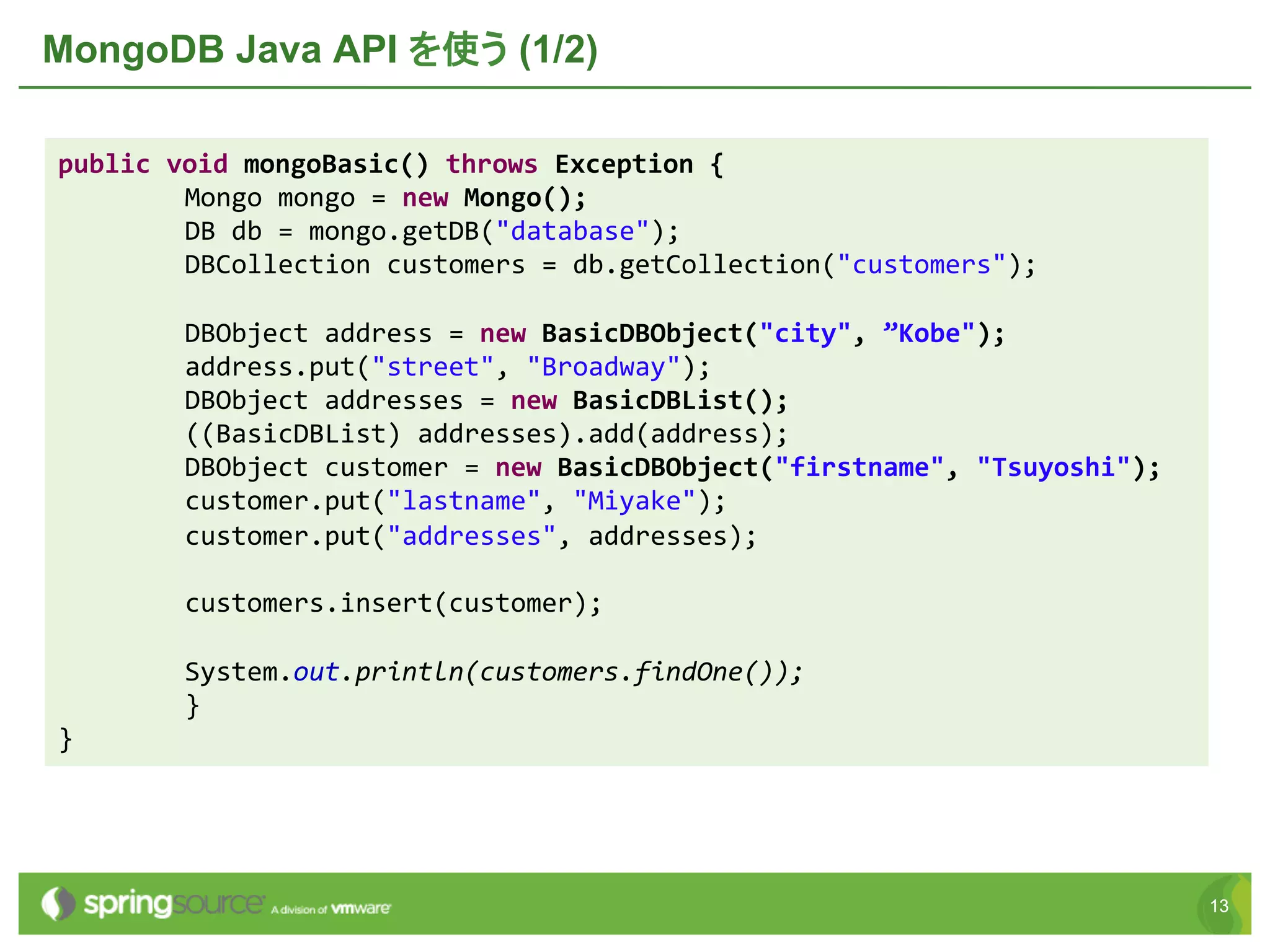Click the "street" string literal
The height and width of the screenshot is (952, 1270).
[x=433, y=368]
